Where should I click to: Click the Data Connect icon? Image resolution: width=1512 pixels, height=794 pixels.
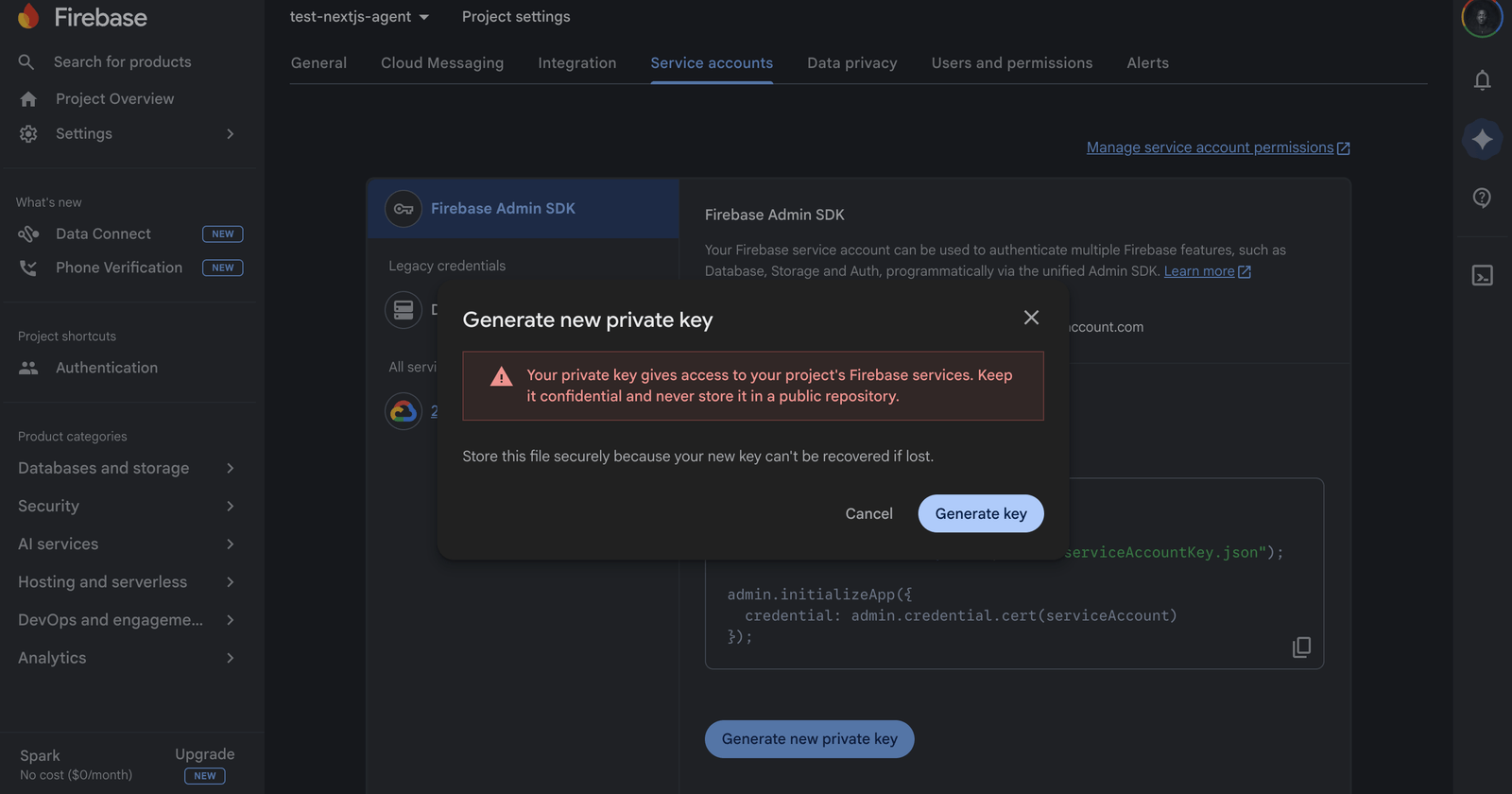point(28,233)
